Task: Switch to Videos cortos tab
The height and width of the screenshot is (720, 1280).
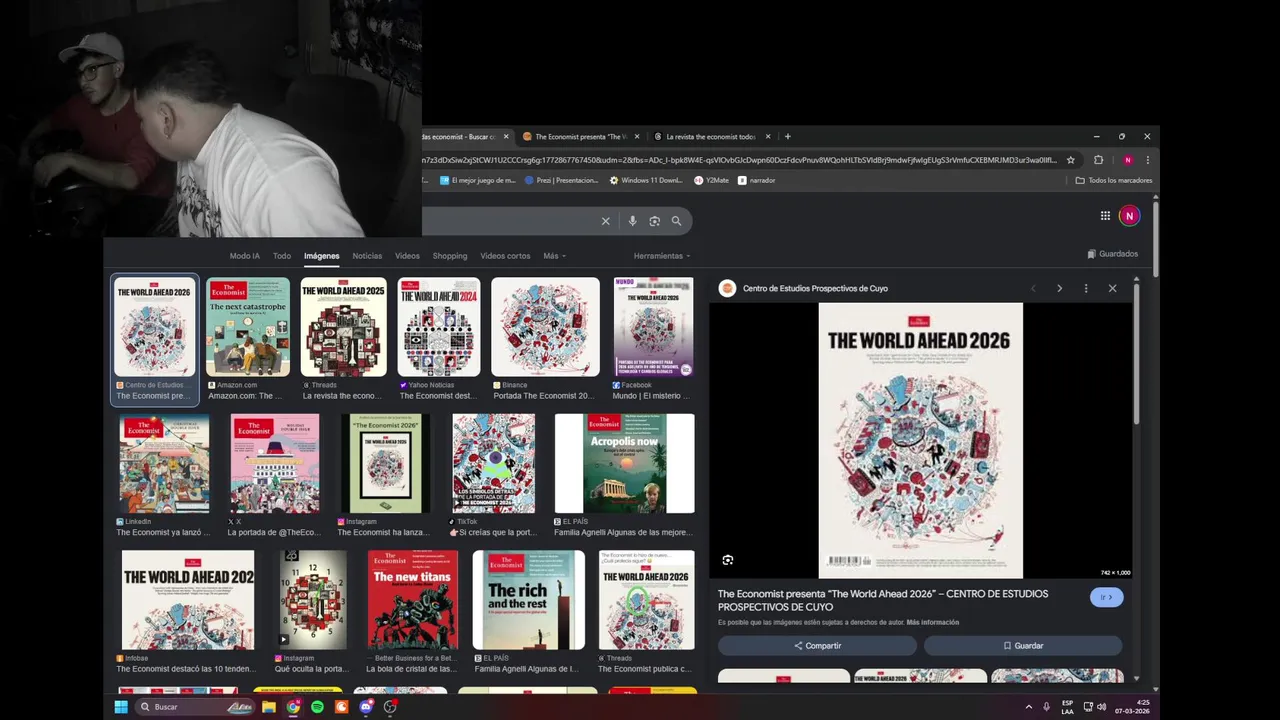Action: pos(505,256)
